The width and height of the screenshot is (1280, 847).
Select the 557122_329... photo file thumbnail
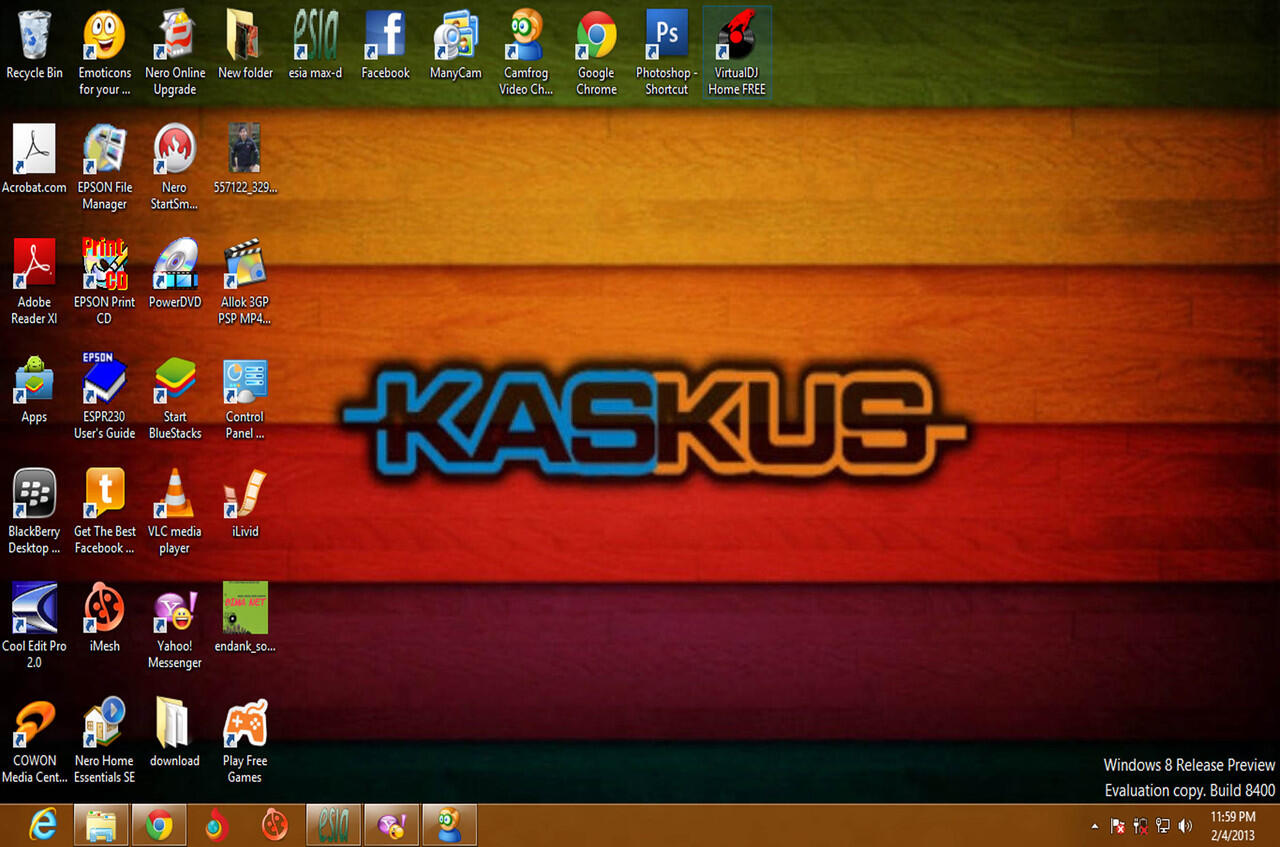245,160
